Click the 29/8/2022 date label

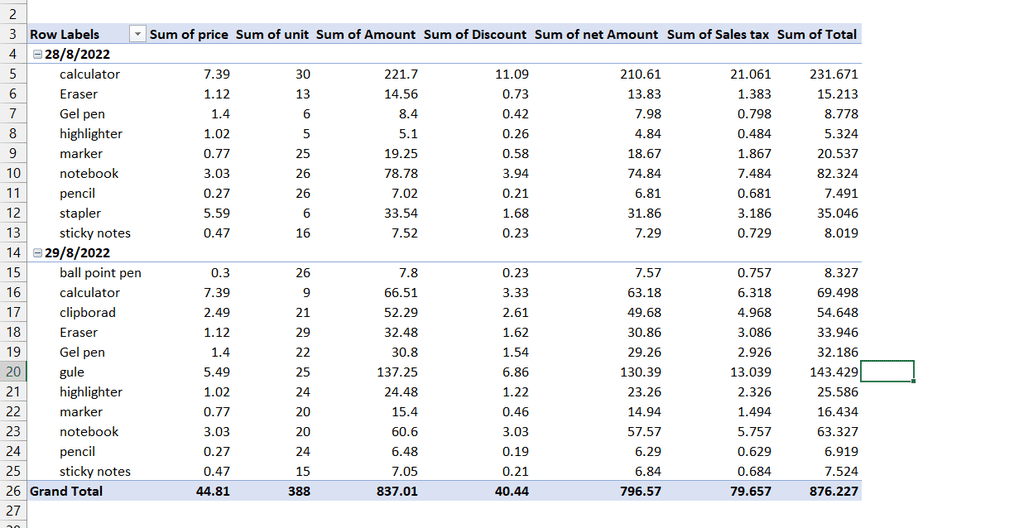pyautogui.click(x=77, y=253)
